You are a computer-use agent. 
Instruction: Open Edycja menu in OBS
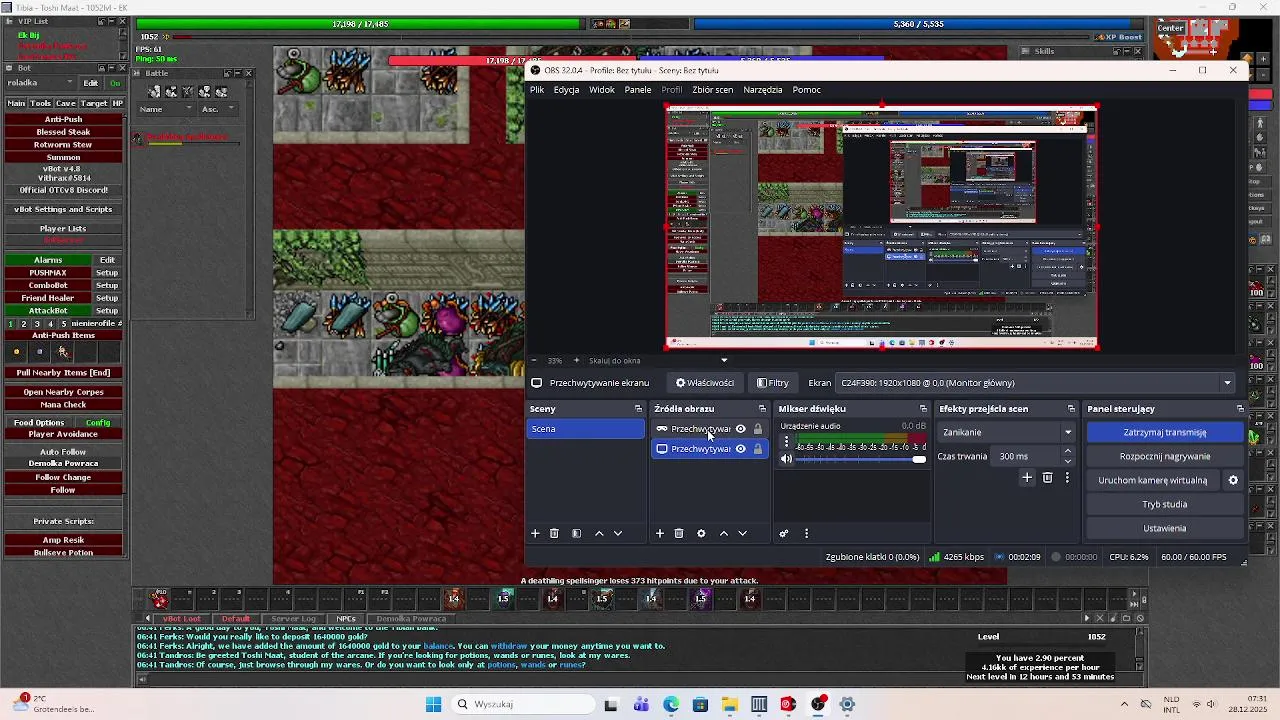click(x=566, y=90)
